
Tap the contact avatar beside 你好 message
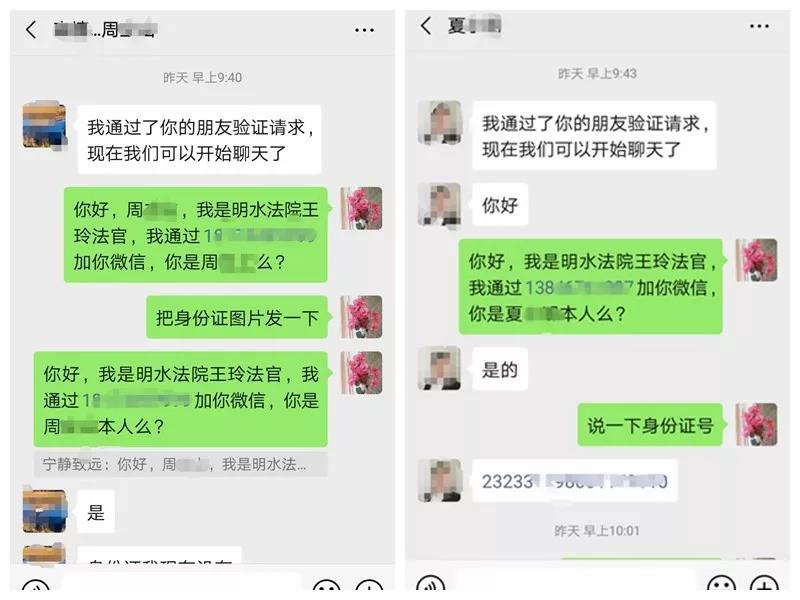tap(439, 204)
